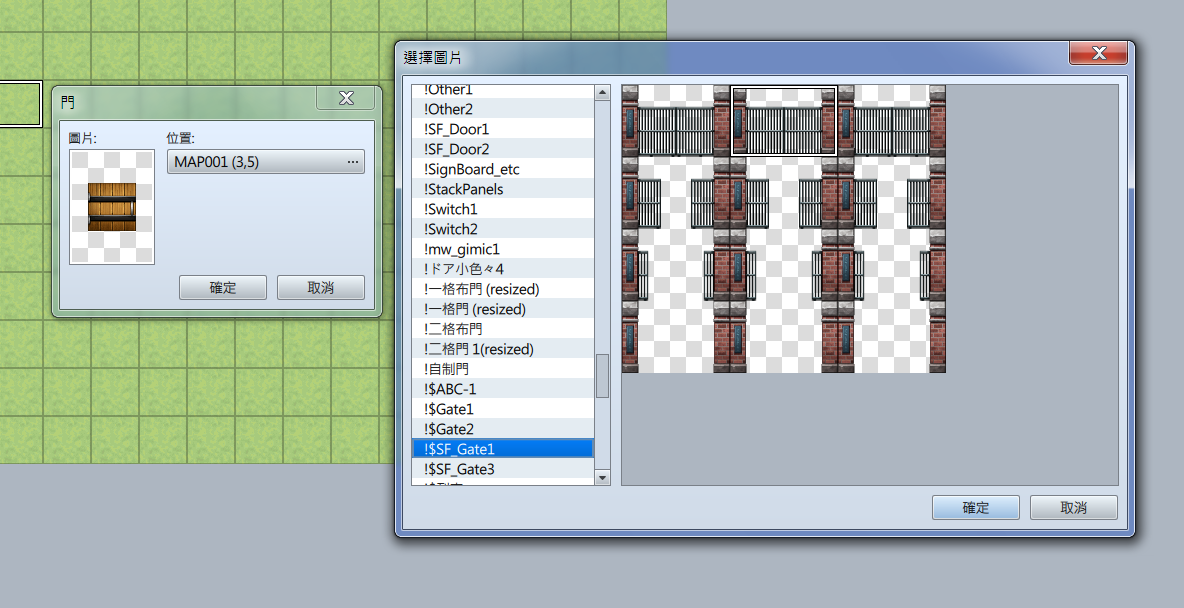Select the outlined closed gate sprite

point(784,121)
